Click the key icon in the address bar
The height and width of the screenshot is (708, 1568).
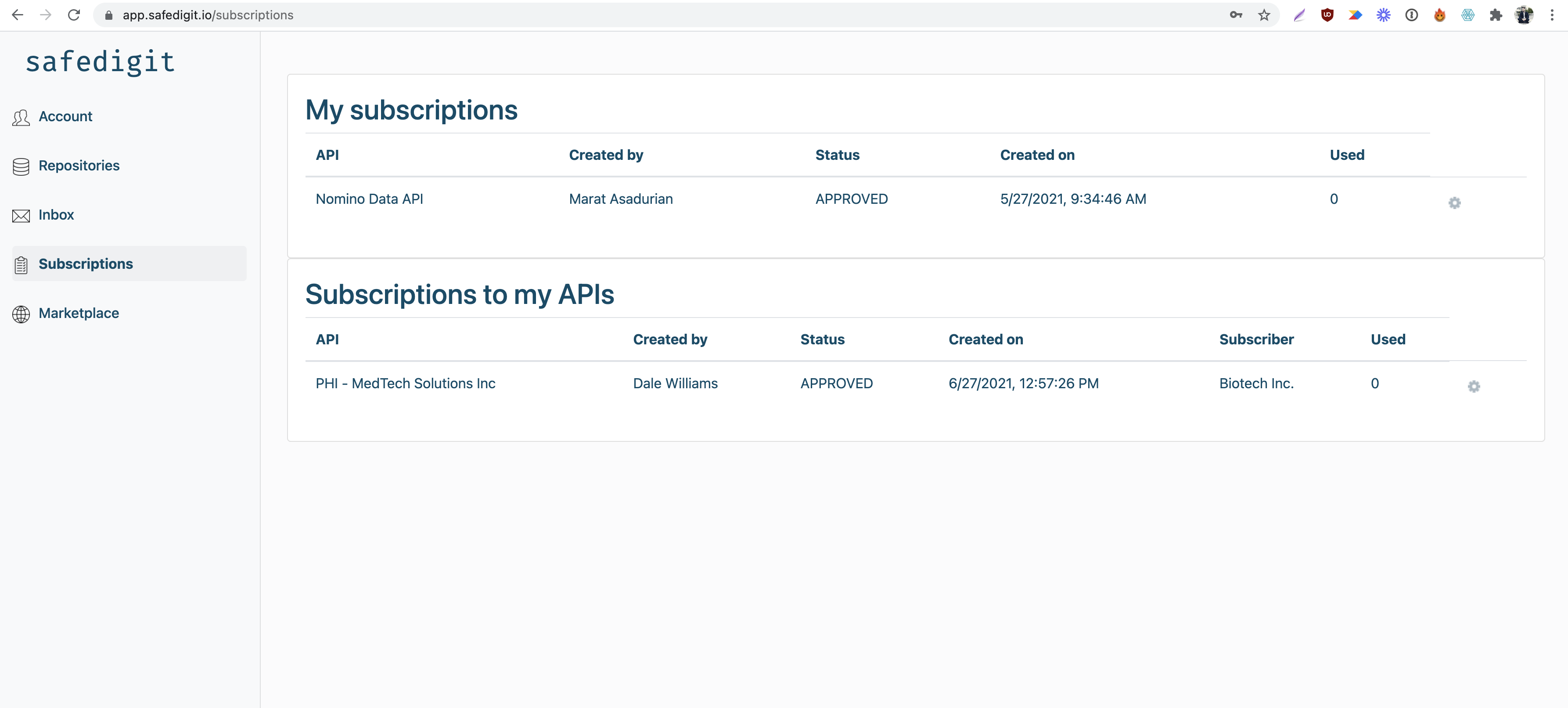pos(1236,14)
